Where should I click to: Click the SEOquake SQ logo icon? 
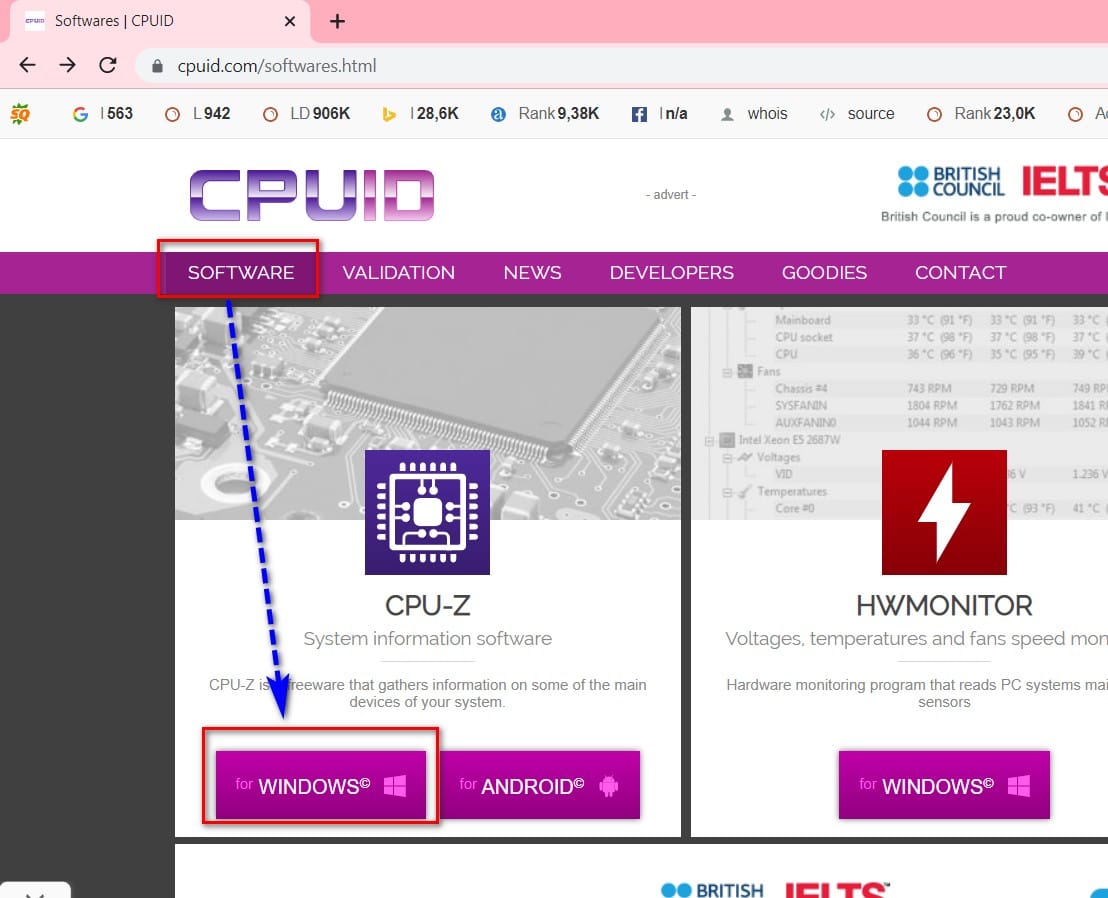pos(20,113)
